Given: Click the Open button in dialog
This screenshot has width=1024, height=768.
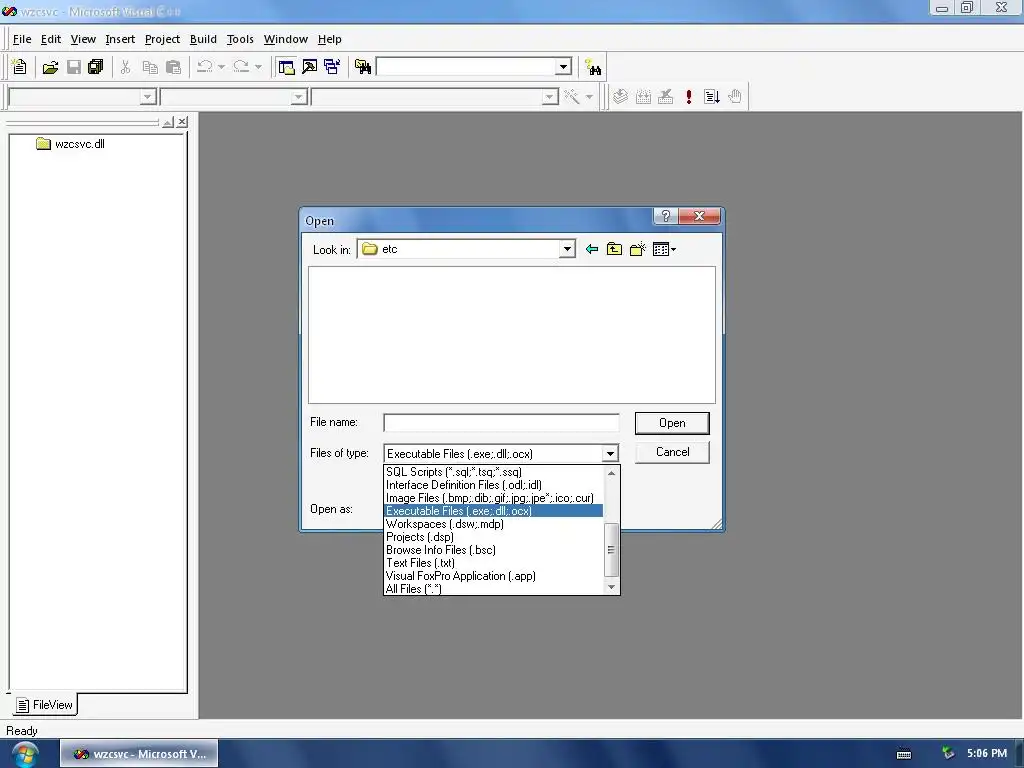Looking at the screenshot, I should click(672, 423).
